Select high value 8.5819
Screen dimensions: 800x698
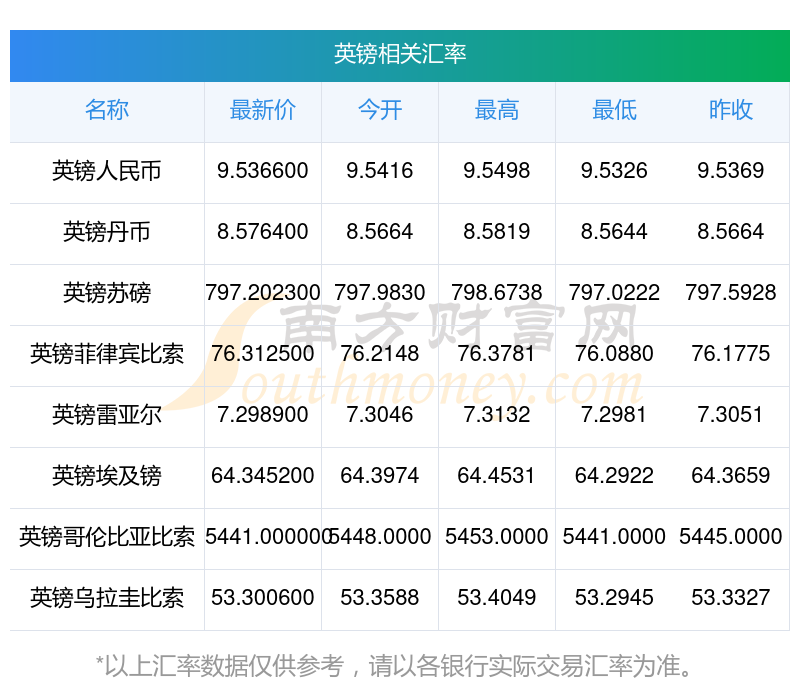(x=496, y=232)
